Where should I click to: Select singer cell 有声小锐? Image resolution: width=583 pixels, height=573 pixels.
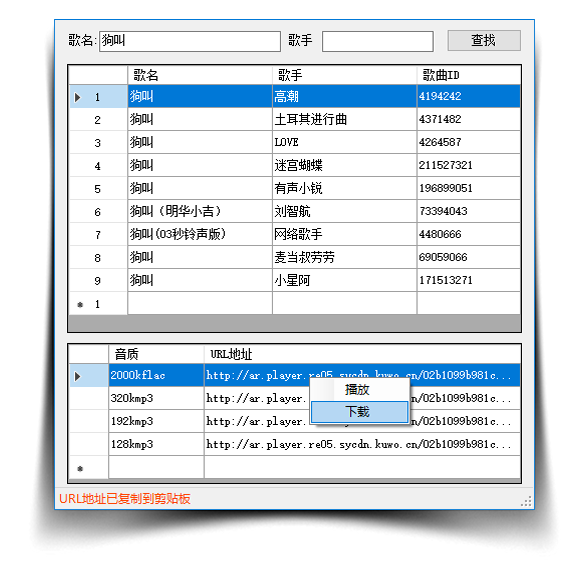(x=344, y=189)
